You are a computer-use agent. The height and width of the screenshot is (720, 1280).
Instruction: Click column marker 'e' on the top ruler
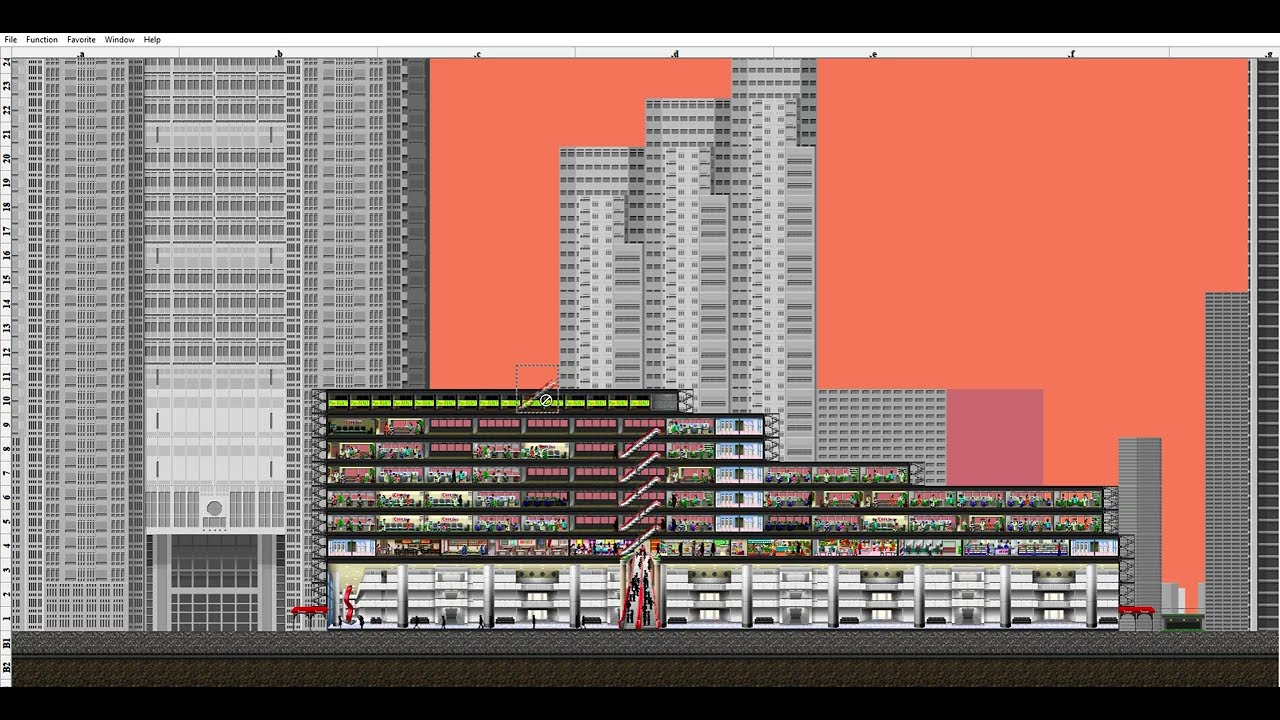click(x=874, y=54)
